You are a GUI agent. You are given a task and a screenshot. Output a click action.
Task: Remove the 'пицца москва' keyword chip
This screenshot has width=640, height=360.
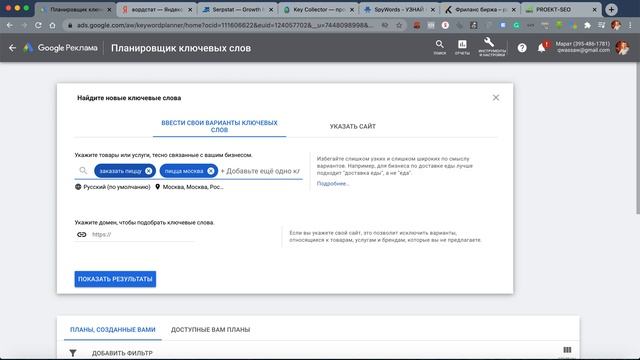click(211, 171)
